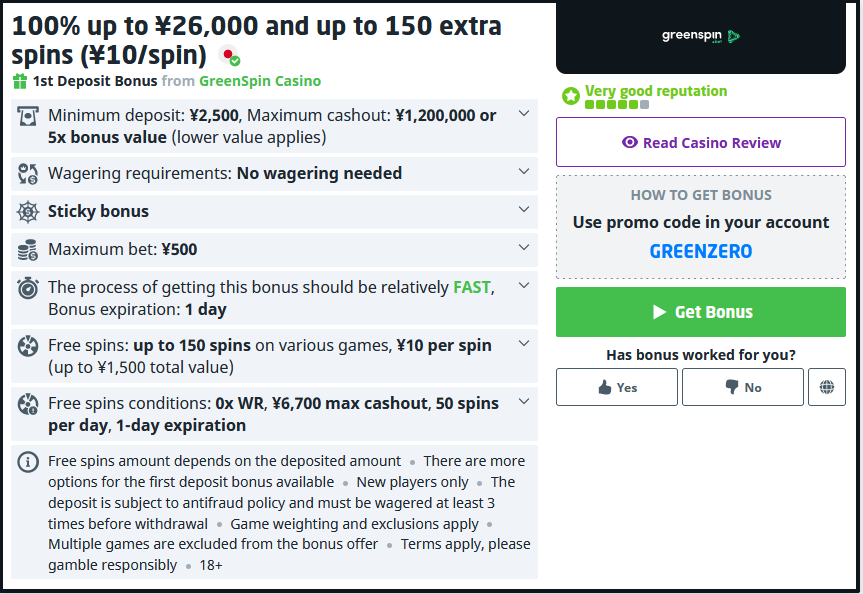Open the globe language button

(827, 387)
